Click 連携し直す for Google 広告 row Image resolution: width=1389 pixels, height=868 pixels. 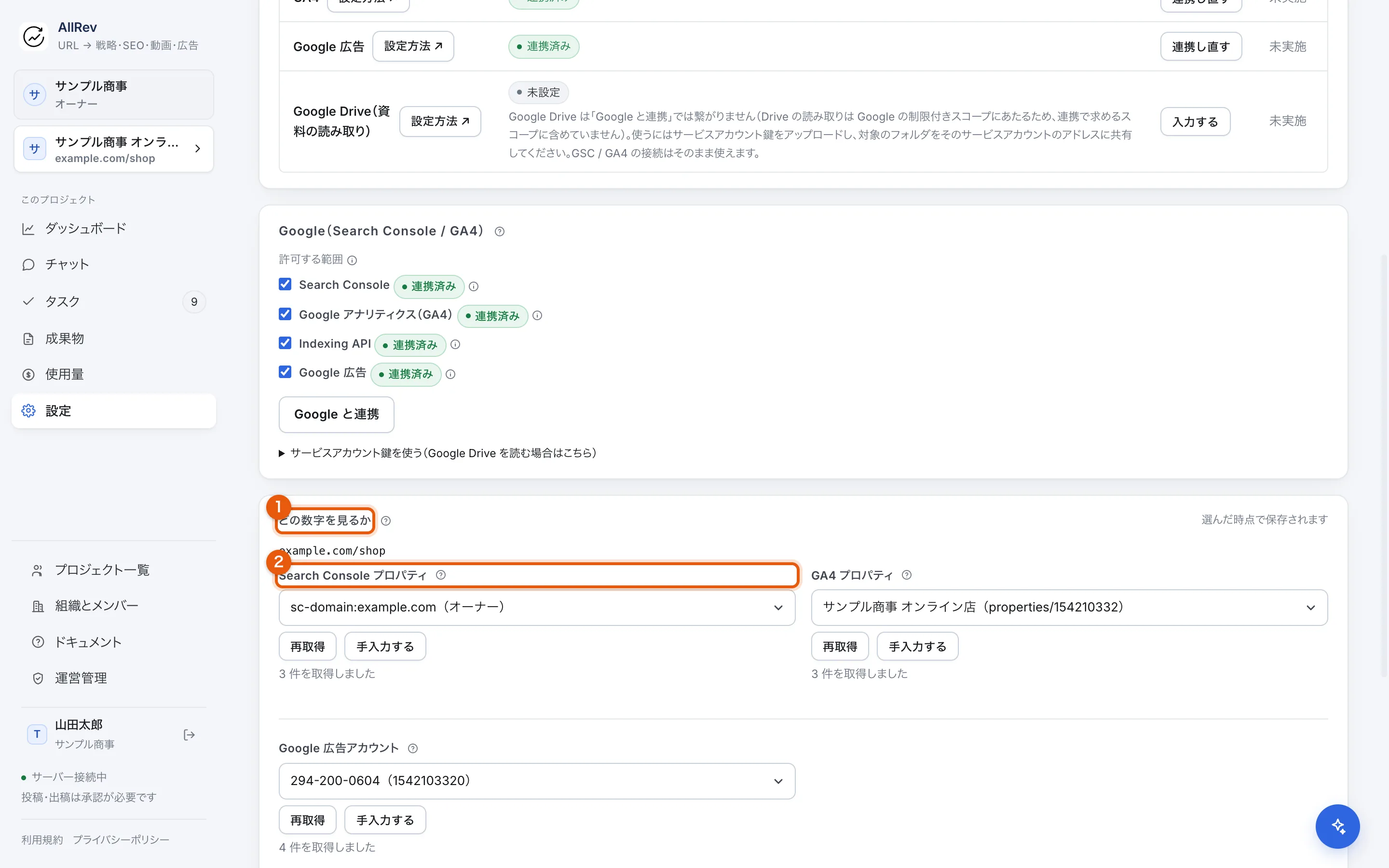click(1201, 46)
